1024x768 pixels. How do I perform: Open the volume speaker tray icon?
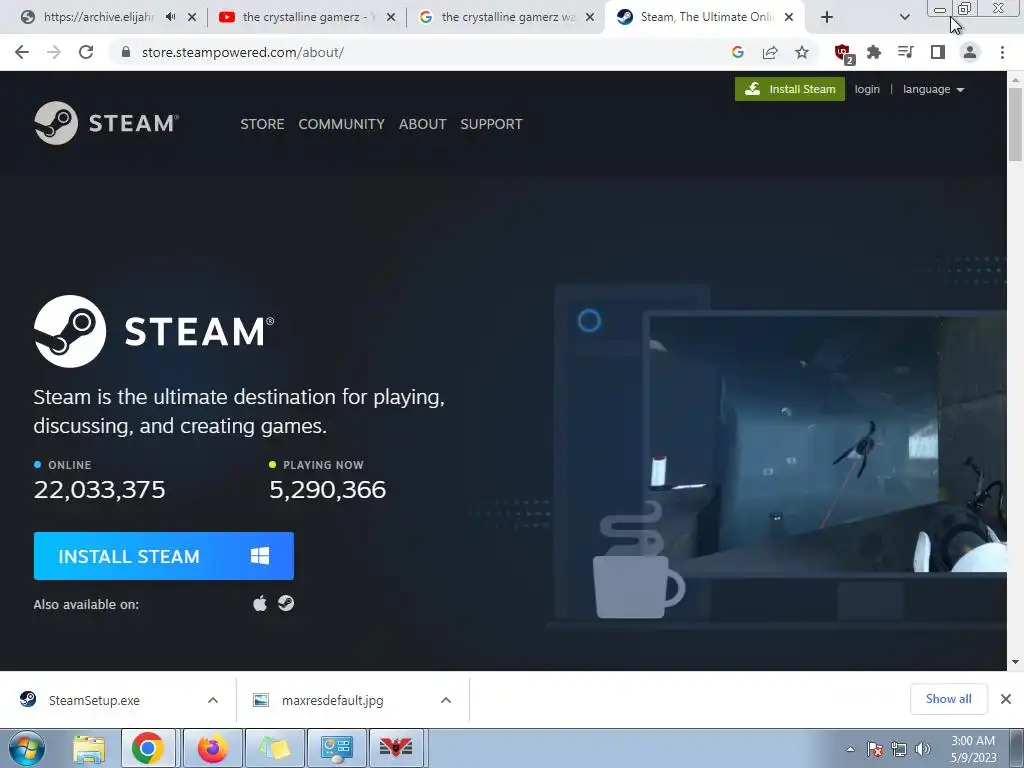(923, 749)
